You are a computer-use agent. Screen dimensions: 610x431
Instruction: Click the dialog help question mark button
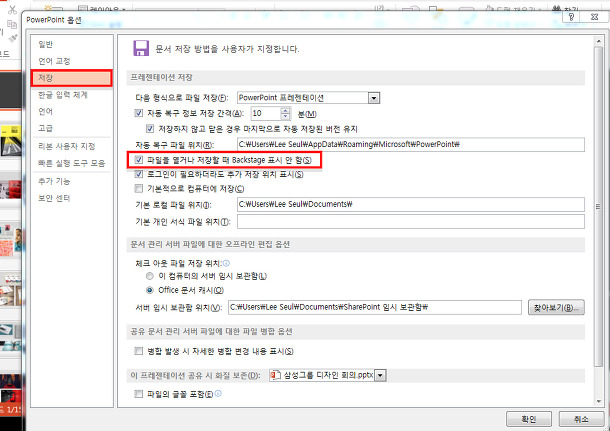(571, 16)
